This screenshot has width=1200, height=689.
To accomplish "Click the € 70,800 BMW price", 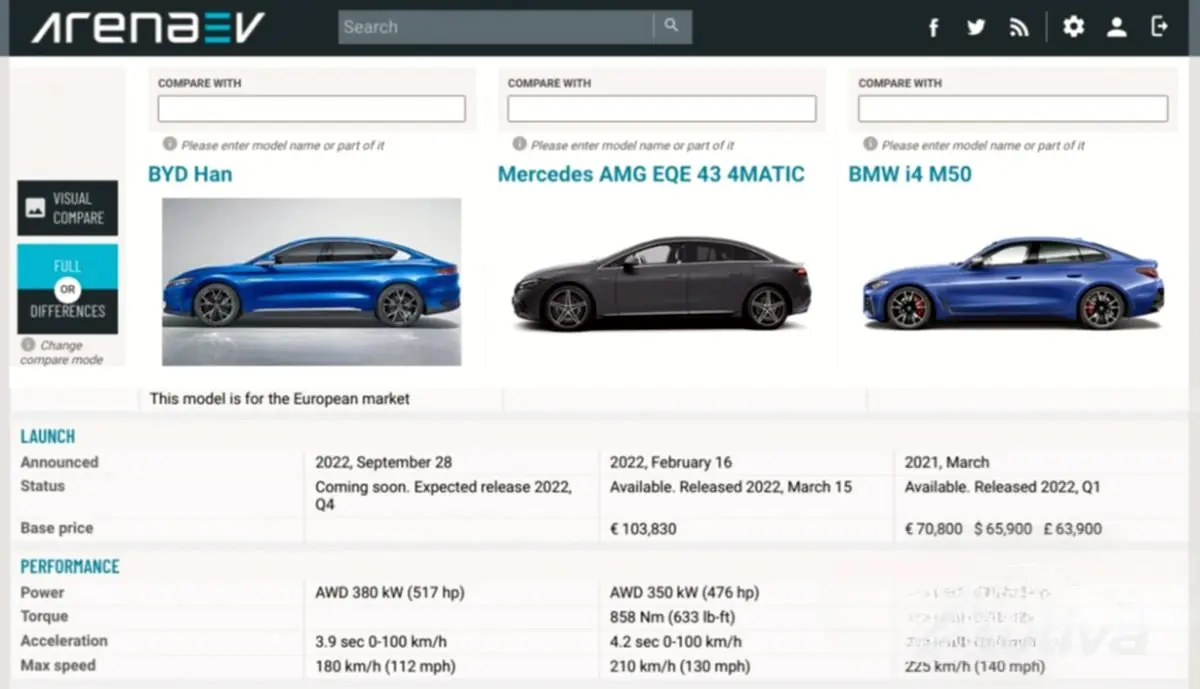I will point(934,528).
